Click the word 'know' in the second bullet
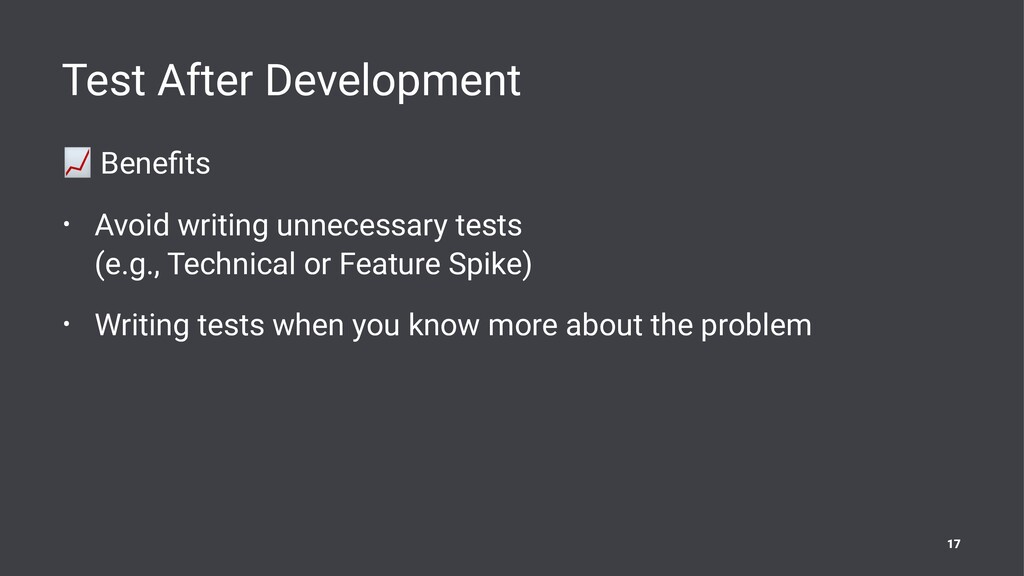The width and height of the screenshot is (1024, 576). click(x=443, y=325)
